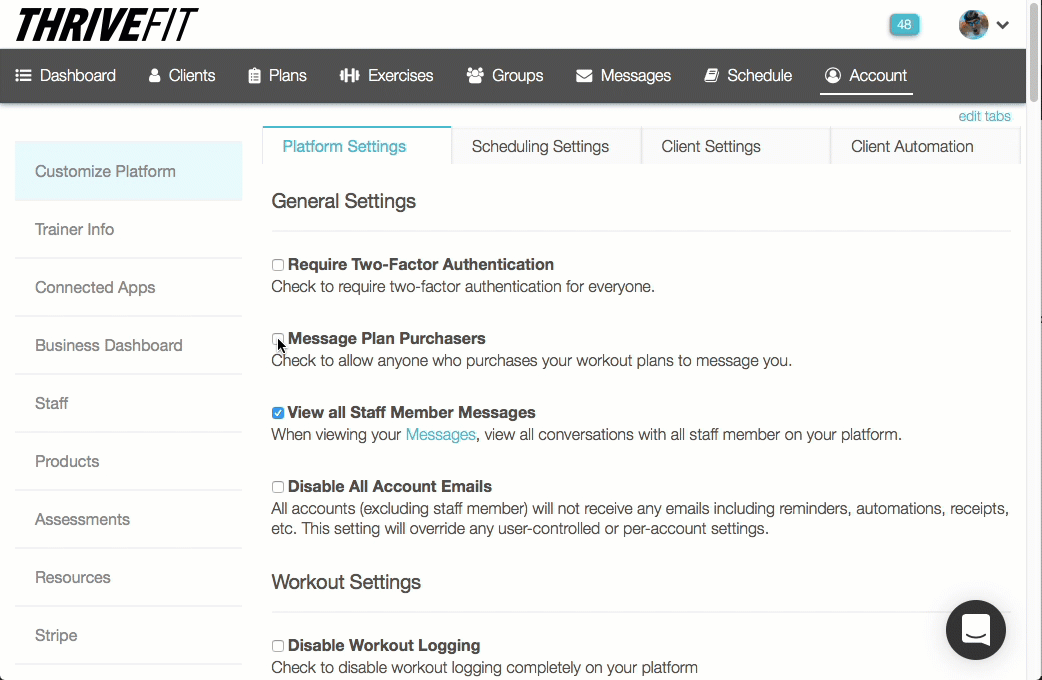Image resolution: width=1042 pixels, height=680 pixels.
Task: Check Disable All Account Emails box
Action: [x=278, y=487]
